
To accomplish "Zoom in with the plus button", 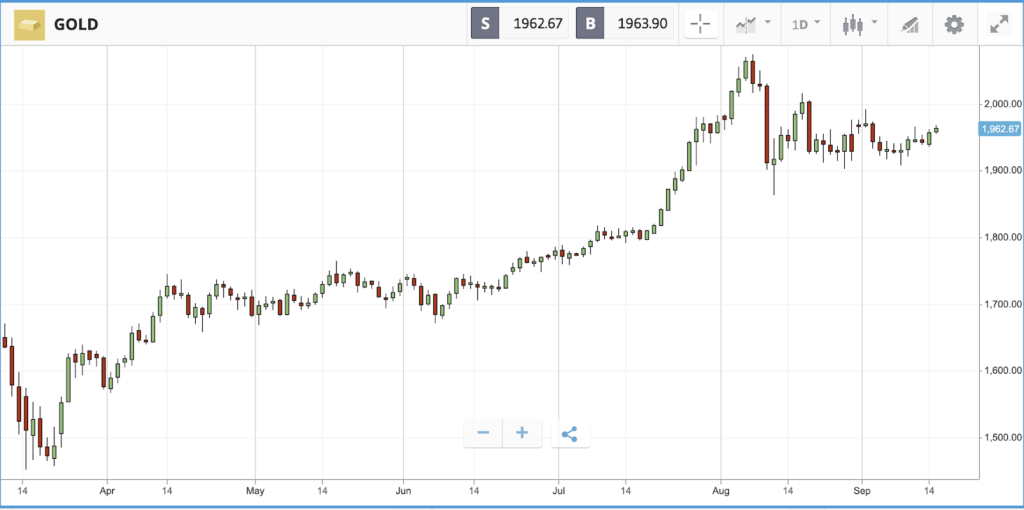I will [522, 433].
